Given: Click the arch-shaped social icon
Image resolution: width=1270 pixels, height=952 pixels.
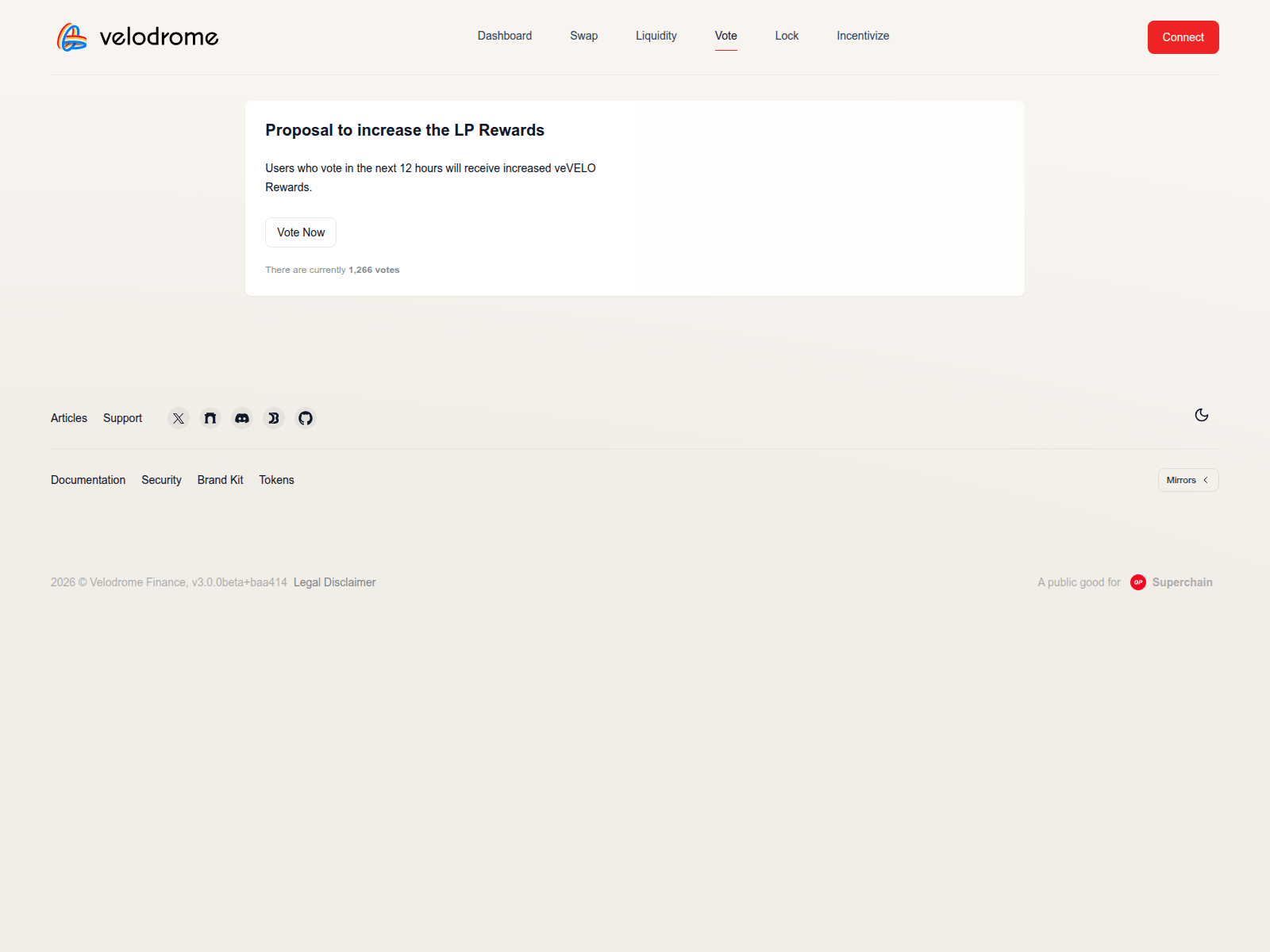Looking at the screenshot, I should (x=210, y=418).
